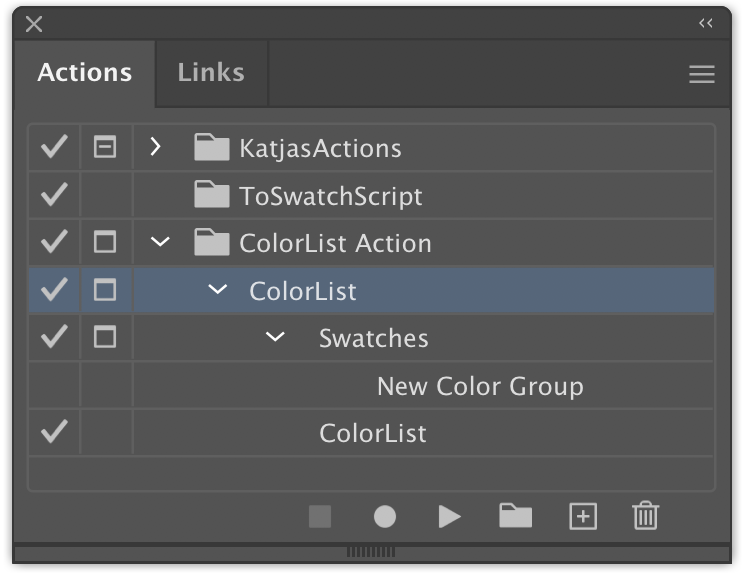Screen dimensions: 744x584
Task: Collapse the panel with double-arrow icon
Action: [706, 23]
